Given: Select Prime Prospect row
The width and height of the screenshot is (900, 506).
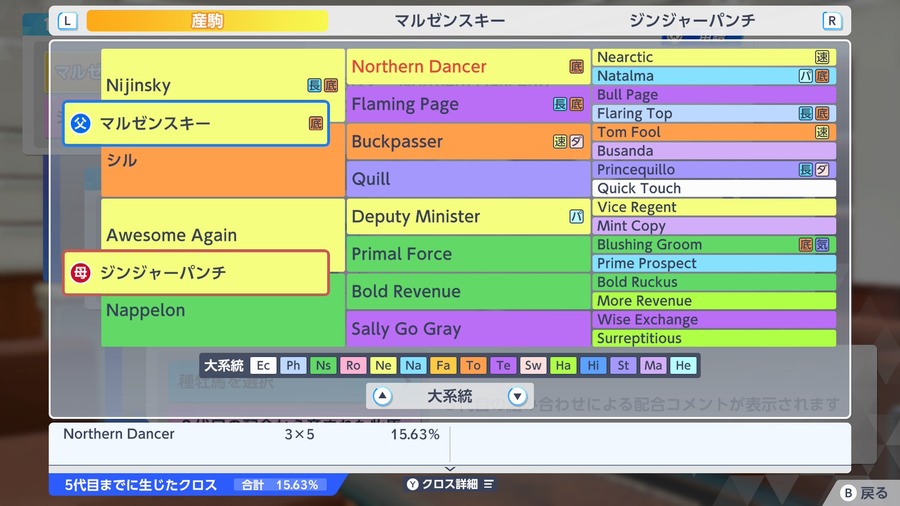Looking at the screenshot, I should pos(714,263).
